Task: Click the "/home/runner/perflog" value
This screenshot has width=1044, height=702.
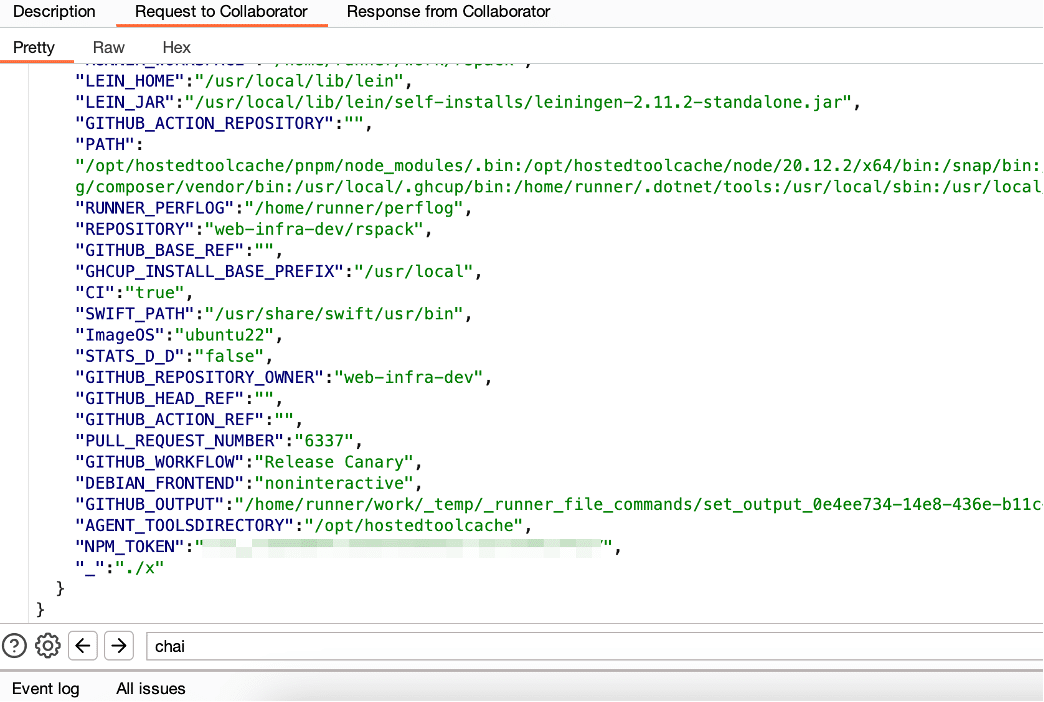Action: click(354, 208)
